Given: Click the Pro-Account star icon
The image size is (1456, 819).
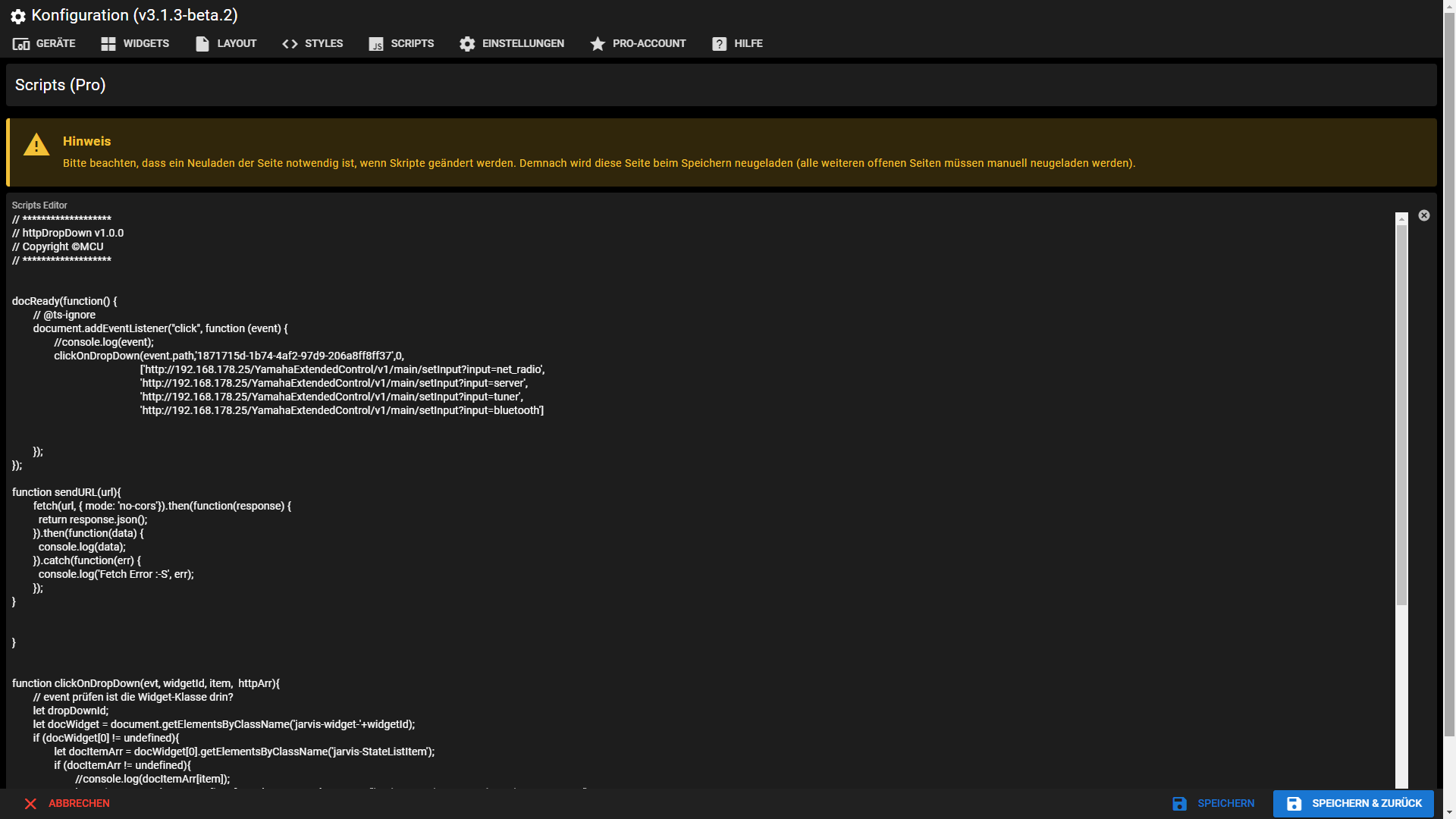Looking at the screenshot, I should coord(598,44).
